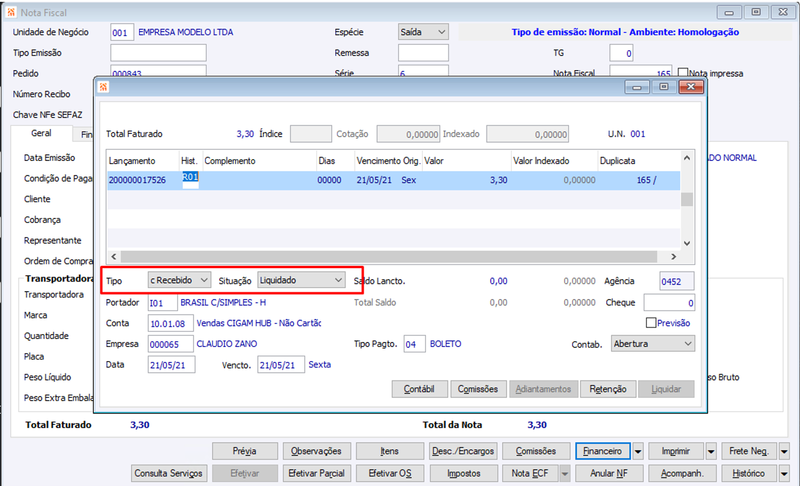Screen dimensions: 800x486
Task: Click the Financeiro button
Action: point(603,451)
